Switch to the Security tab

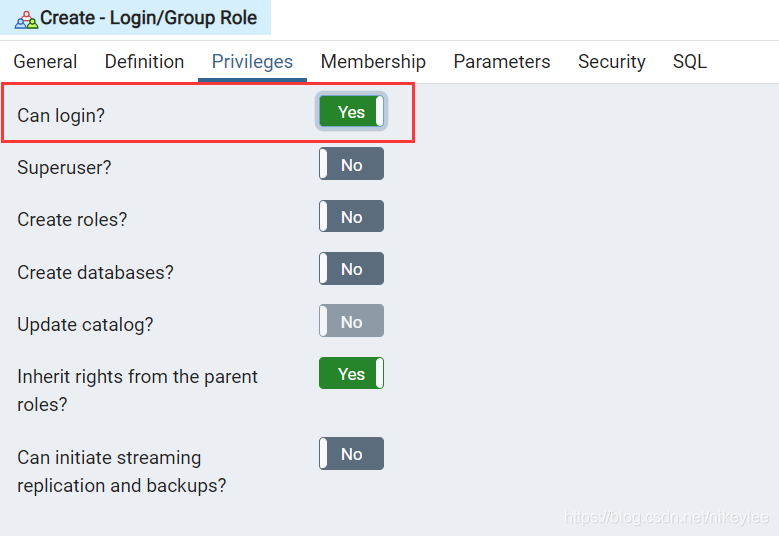(x=612, y=62)
